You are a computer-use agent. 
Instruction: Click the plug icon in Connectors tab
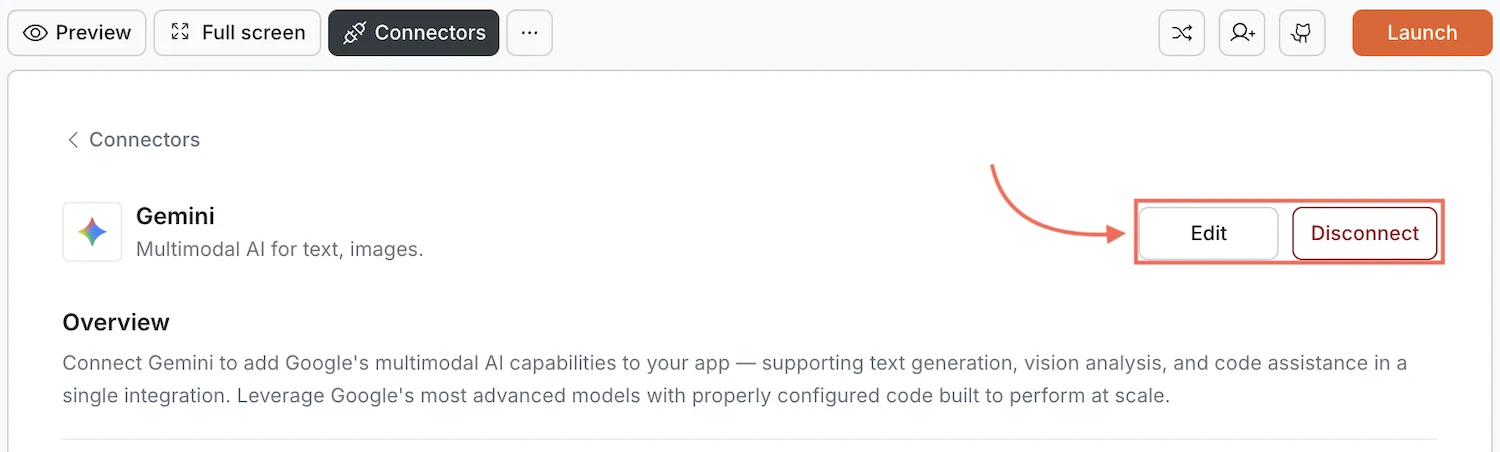tap(354, 33)
